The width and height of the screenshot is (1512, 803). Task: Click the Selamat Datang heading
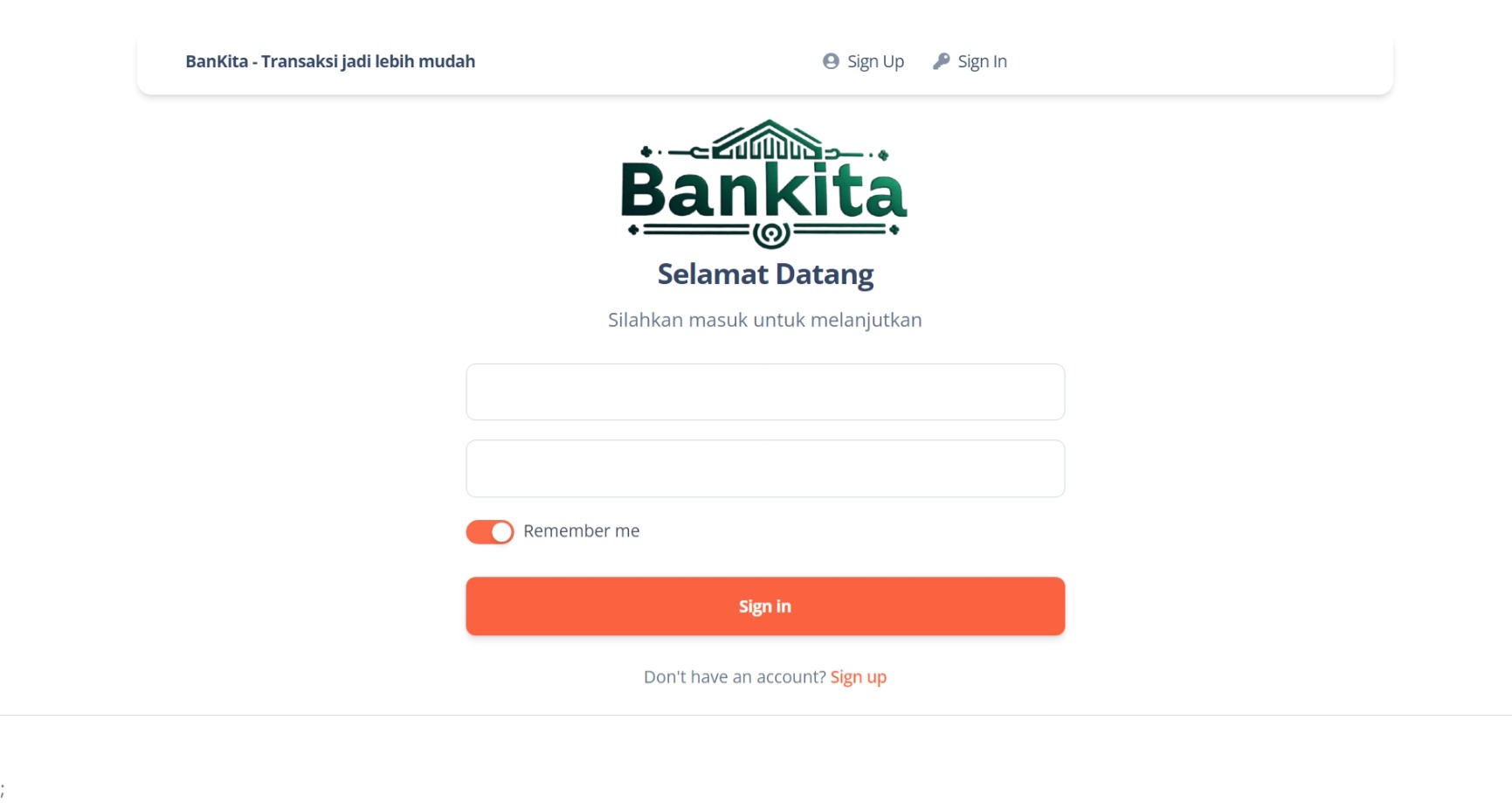tap(764, 273)
